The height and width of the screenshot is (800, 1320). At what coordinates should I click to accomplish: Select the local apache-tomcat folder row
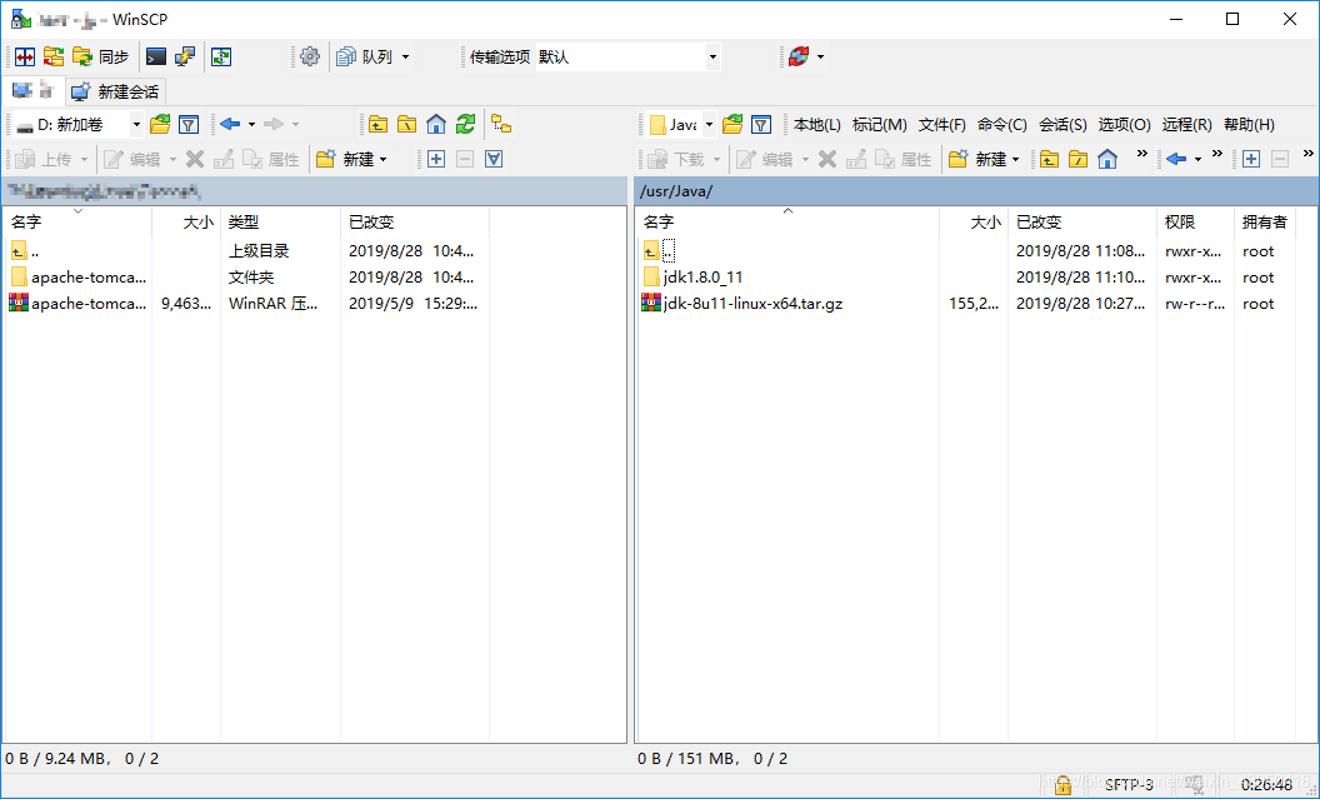point(244,277)
